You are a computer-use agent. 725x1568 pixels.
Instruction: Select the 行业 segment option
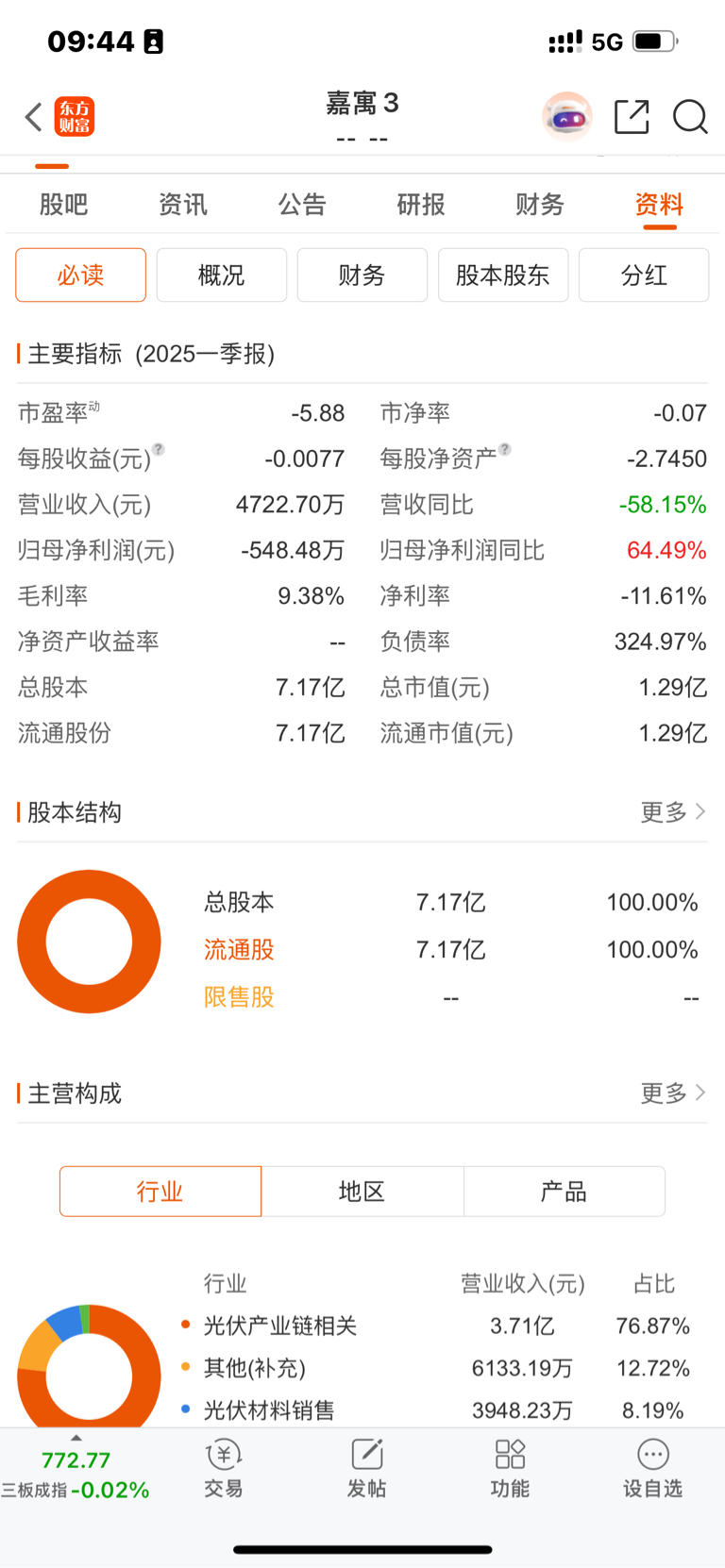[x=160, y=1192]
